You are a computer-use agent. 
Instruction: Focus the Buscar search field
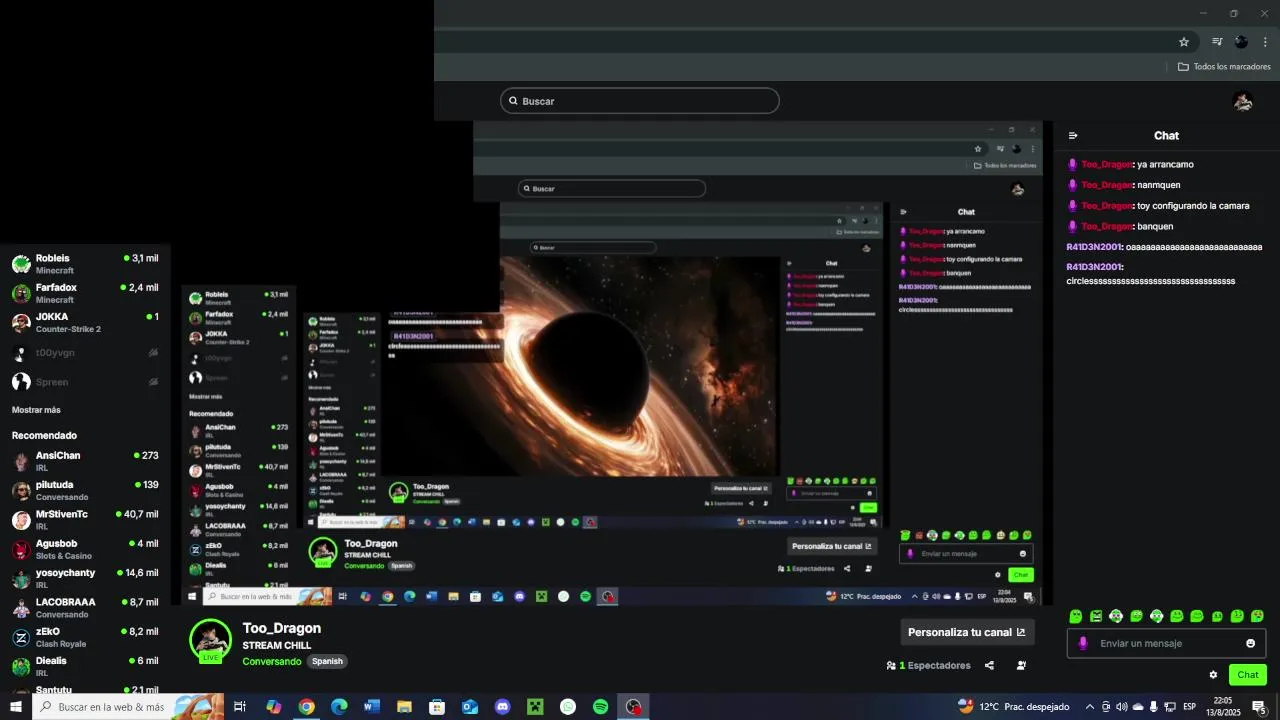640,101
